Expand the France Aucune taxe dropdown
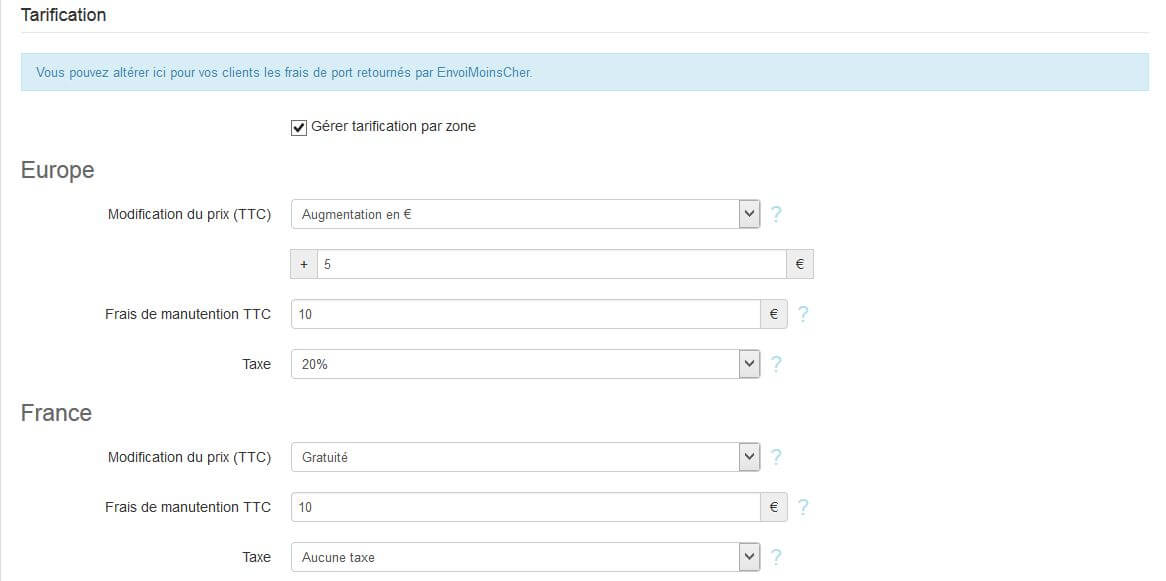 (525, 556)
